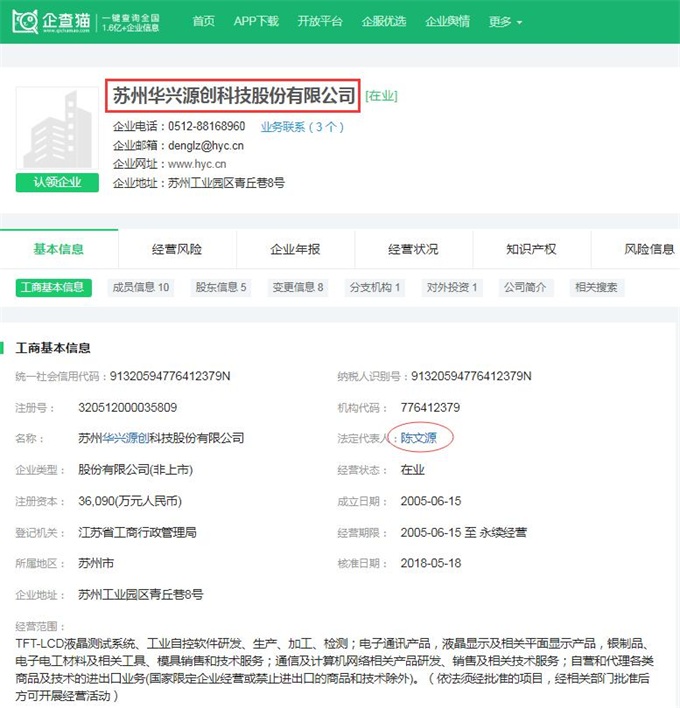
Task: Click the company building placeholder image
Action: click(57, 128)
